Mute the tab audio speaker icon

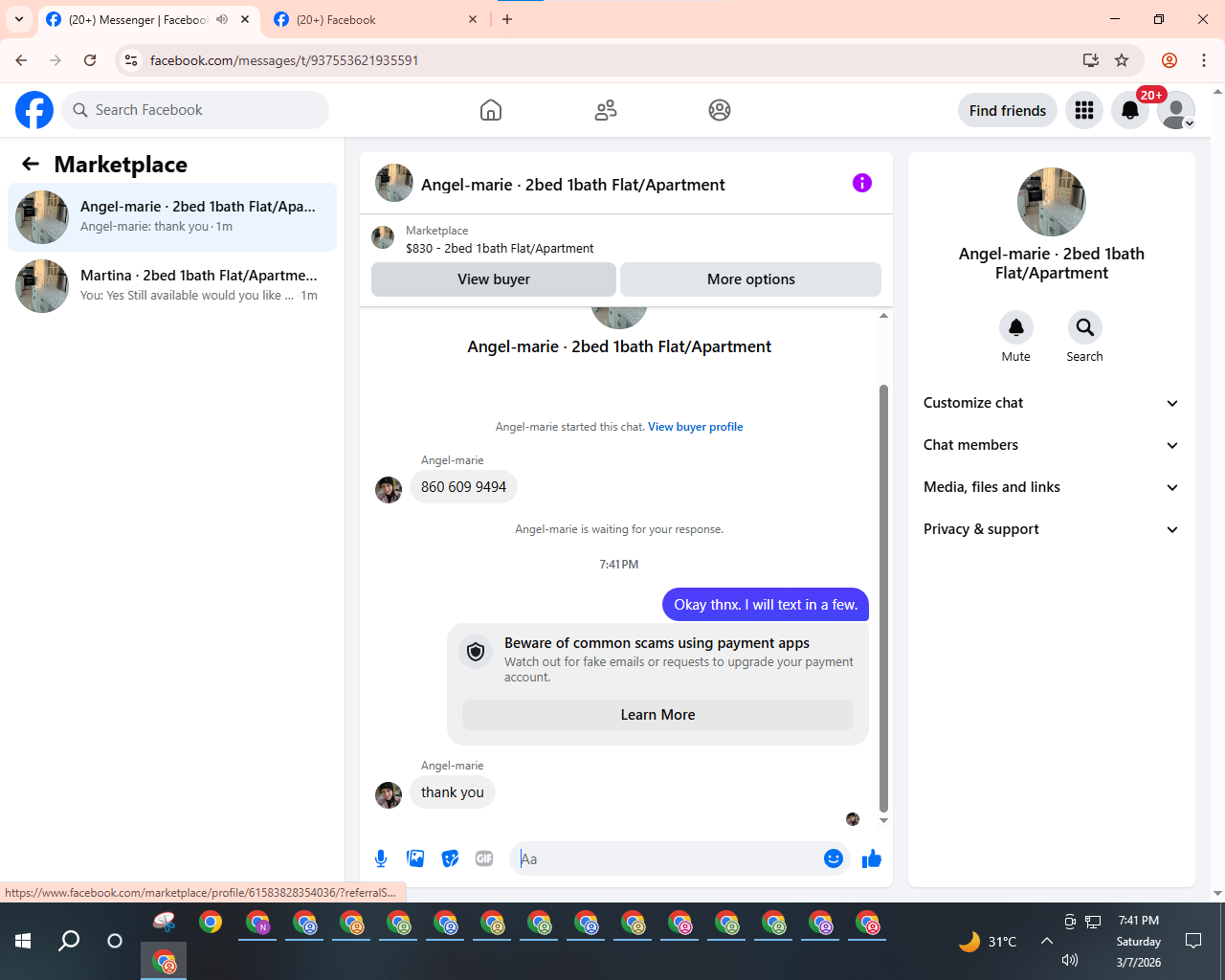(x=222, y=19)
